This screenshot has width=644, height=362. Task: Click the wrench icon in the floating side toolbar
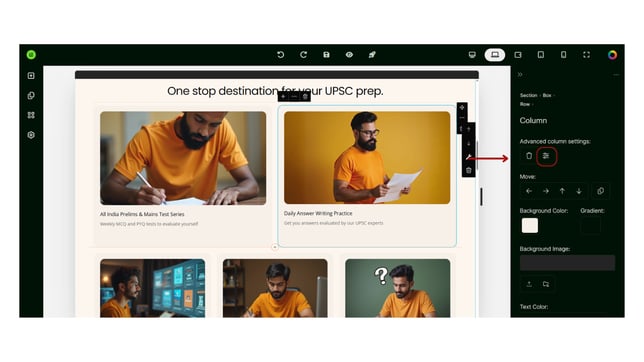[469, 157]
